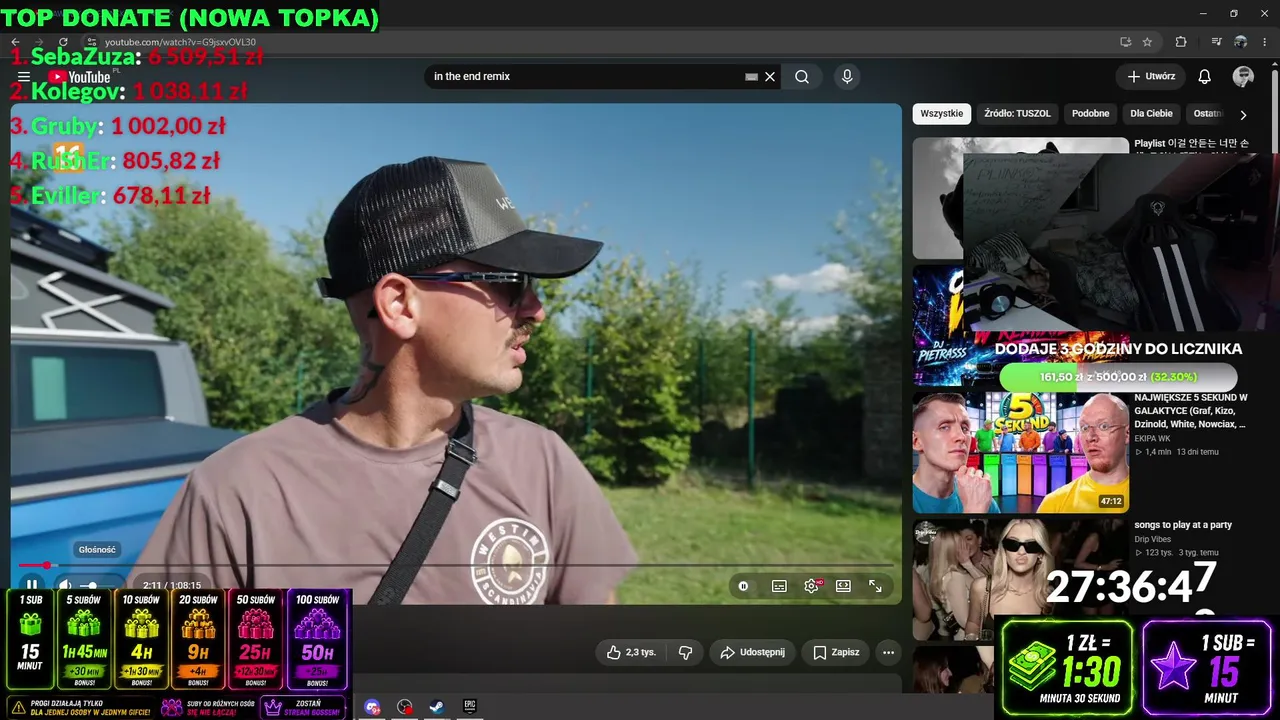Image resolution: width=1280 pixels, height=720 pixels.
Task: Start voice search with the microphone
Action: point(847,76)
